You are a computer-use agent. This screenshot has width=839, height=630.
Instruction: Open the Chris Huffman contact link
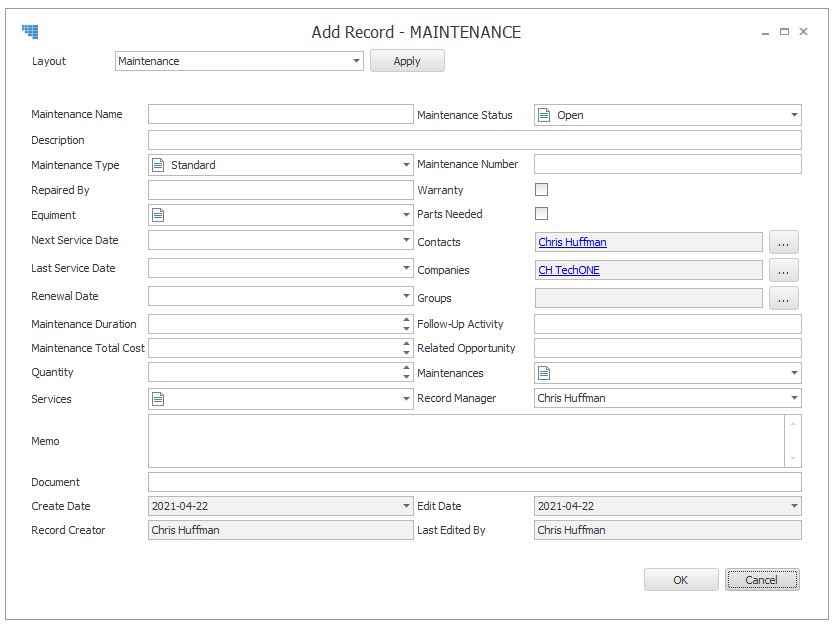(572, 242)
